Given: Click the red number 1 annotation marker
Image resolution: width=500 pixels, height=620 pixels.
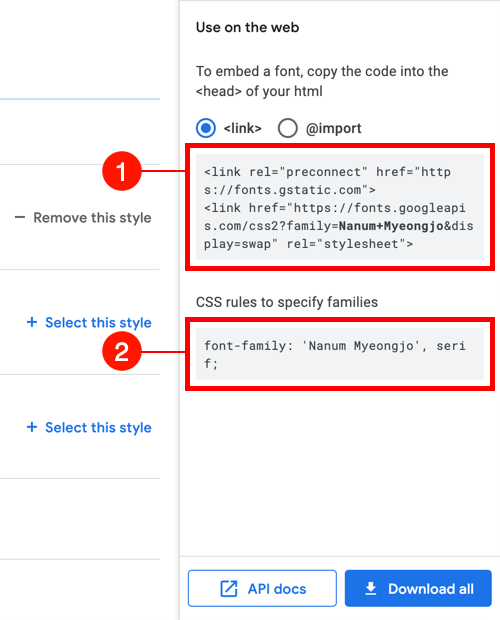Looking at the screenshot, I should 122,171.
